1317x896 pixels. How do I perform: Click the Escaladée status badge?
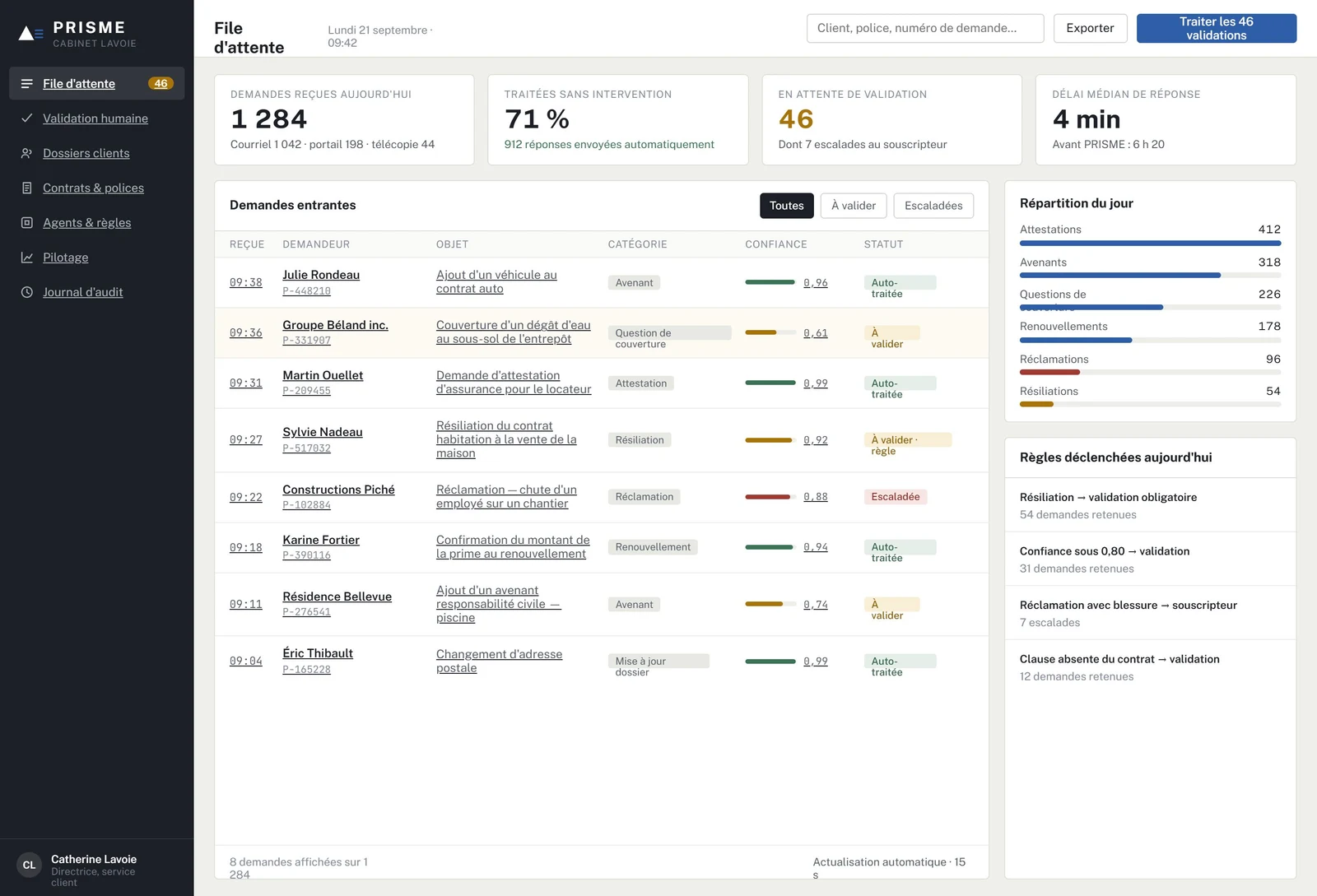896,497
